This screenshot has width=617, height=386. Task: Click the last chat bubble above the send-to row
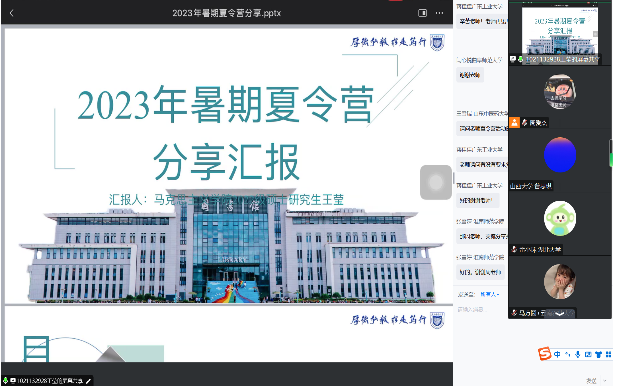click(480, 272)
